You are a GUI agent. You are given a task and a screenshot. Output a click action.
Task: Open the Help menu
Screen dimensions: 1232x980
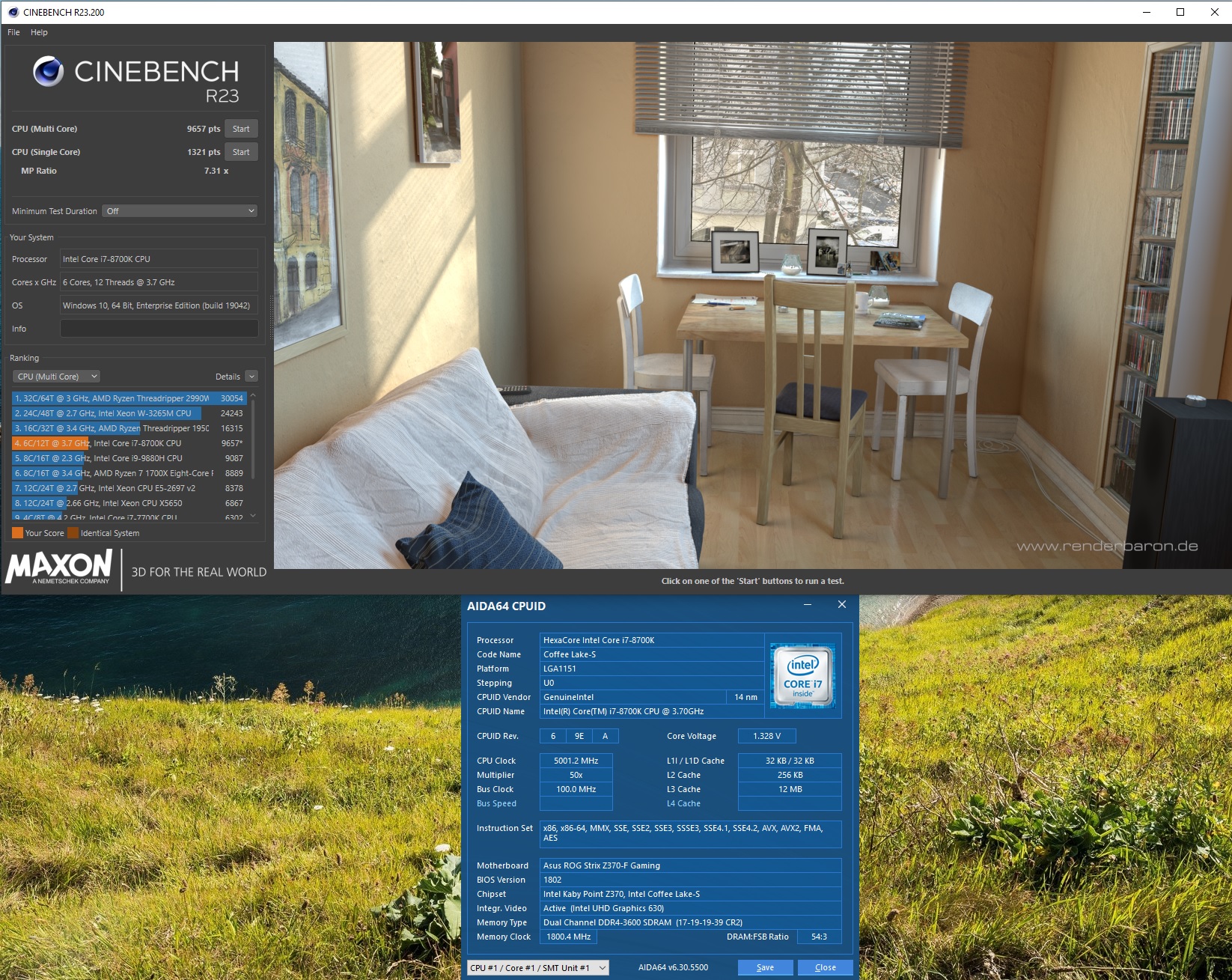[39, 32]
